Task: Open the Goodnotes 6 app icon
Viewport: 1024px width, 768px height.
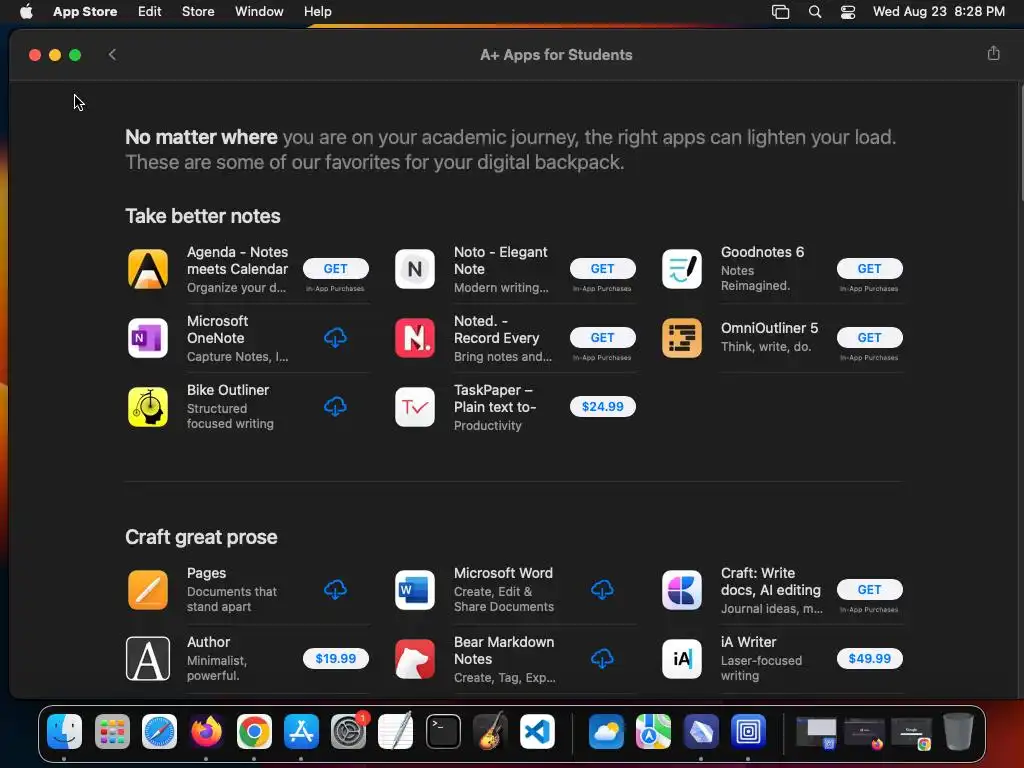Action: pyautogui.click(x=682, y=269)
